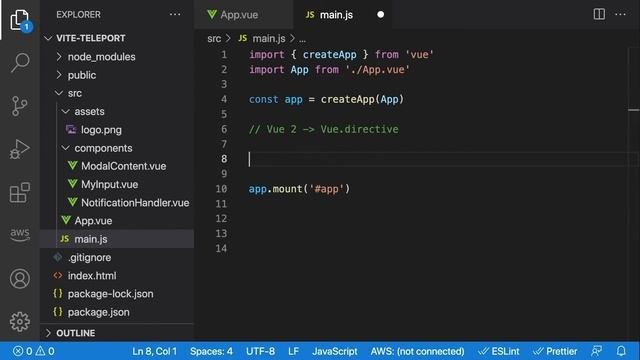Open the Source Control view icon
The height and width of the screenshot is (360, 640).
tap(20, 106)
